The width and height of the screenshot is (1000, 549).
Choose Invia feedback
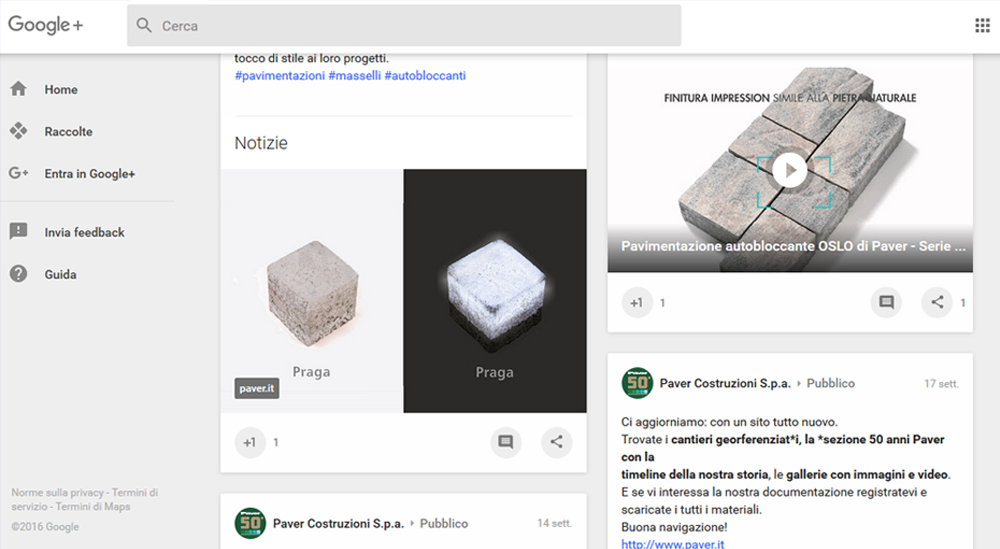pos(87,232)
